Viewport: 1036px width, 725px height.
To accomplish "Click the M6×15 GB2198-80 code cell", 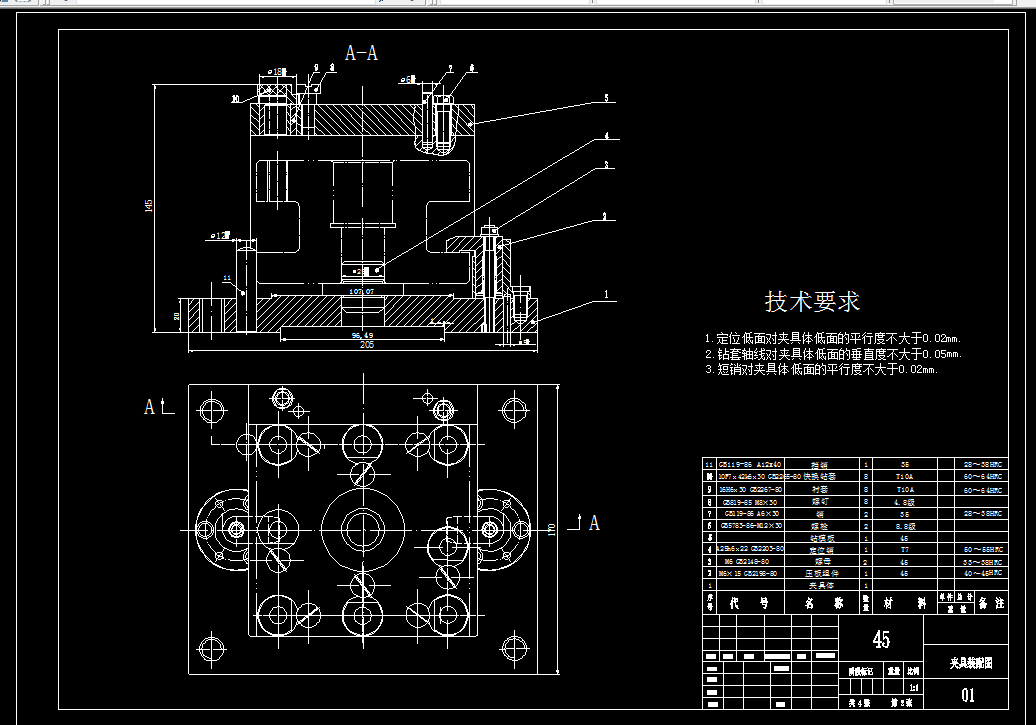I will (751, 574).
